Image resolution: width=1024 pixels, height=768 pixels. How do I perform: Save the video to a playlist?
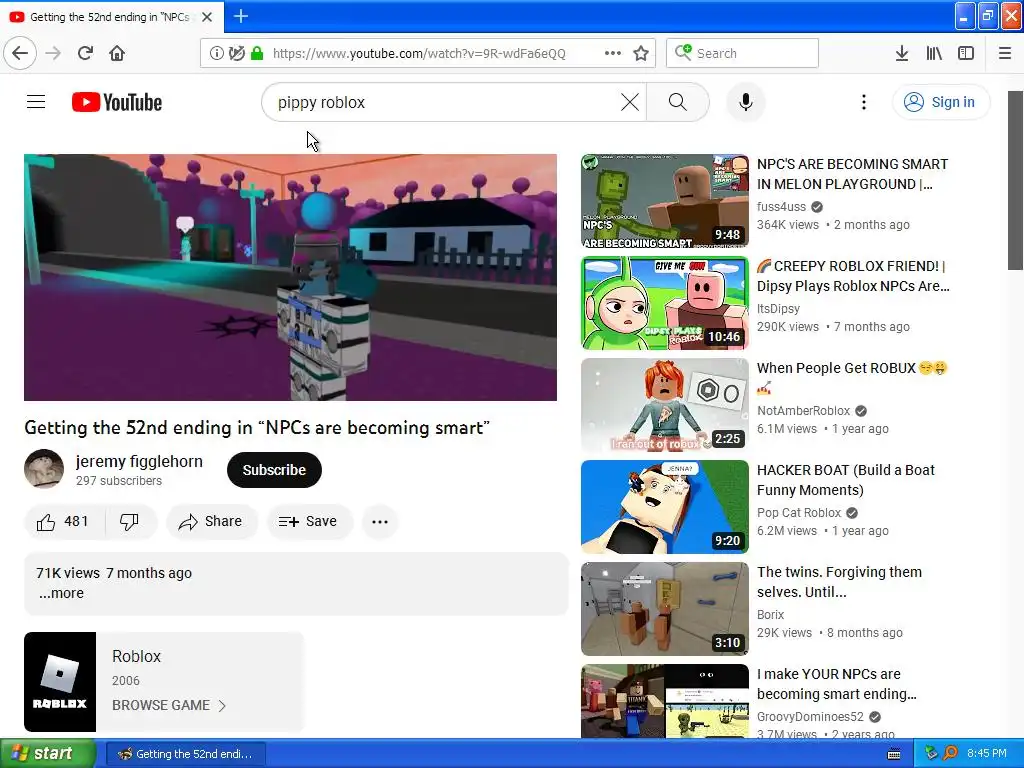(309, 521)
